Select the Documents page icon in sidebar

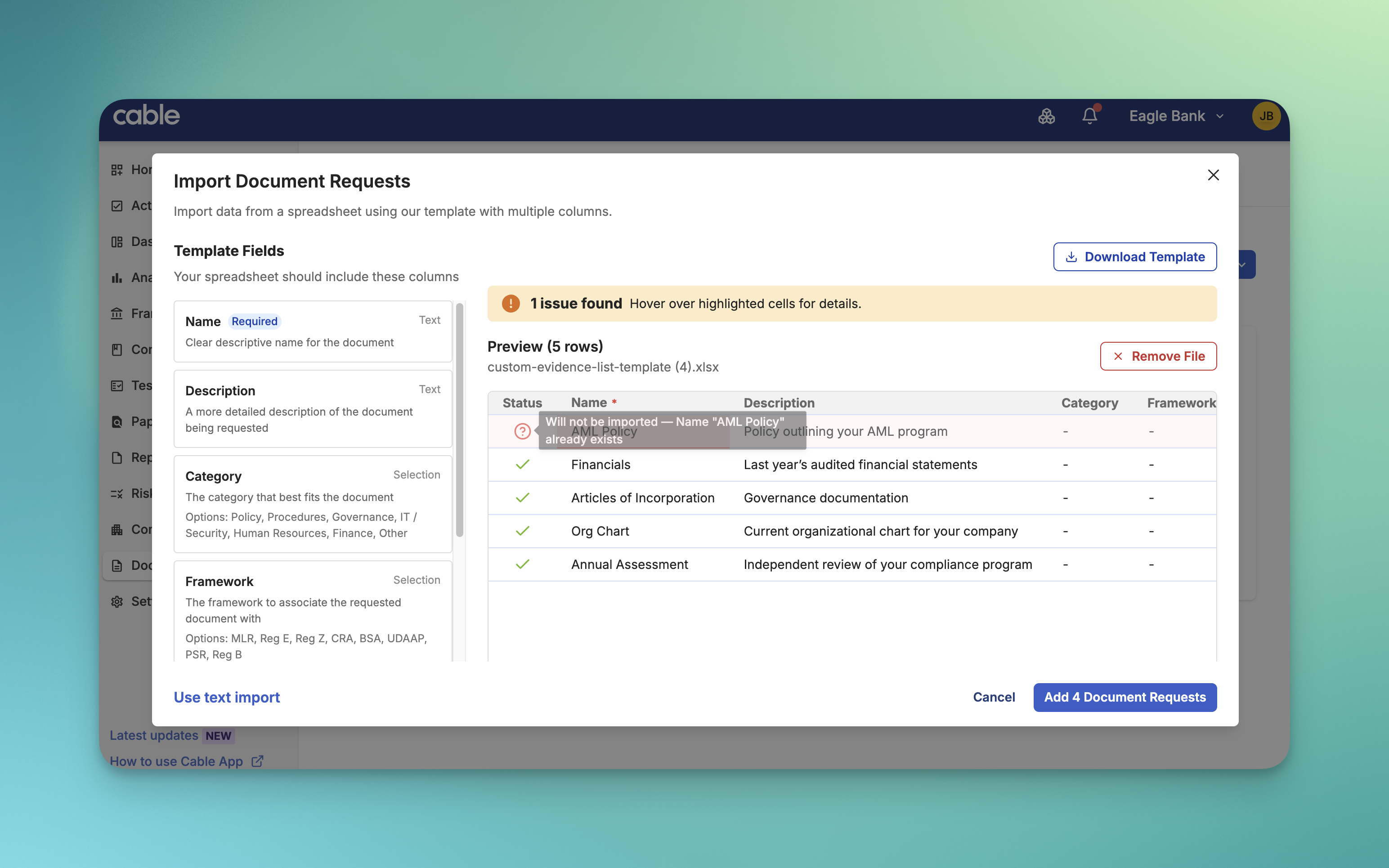[116, 565]
